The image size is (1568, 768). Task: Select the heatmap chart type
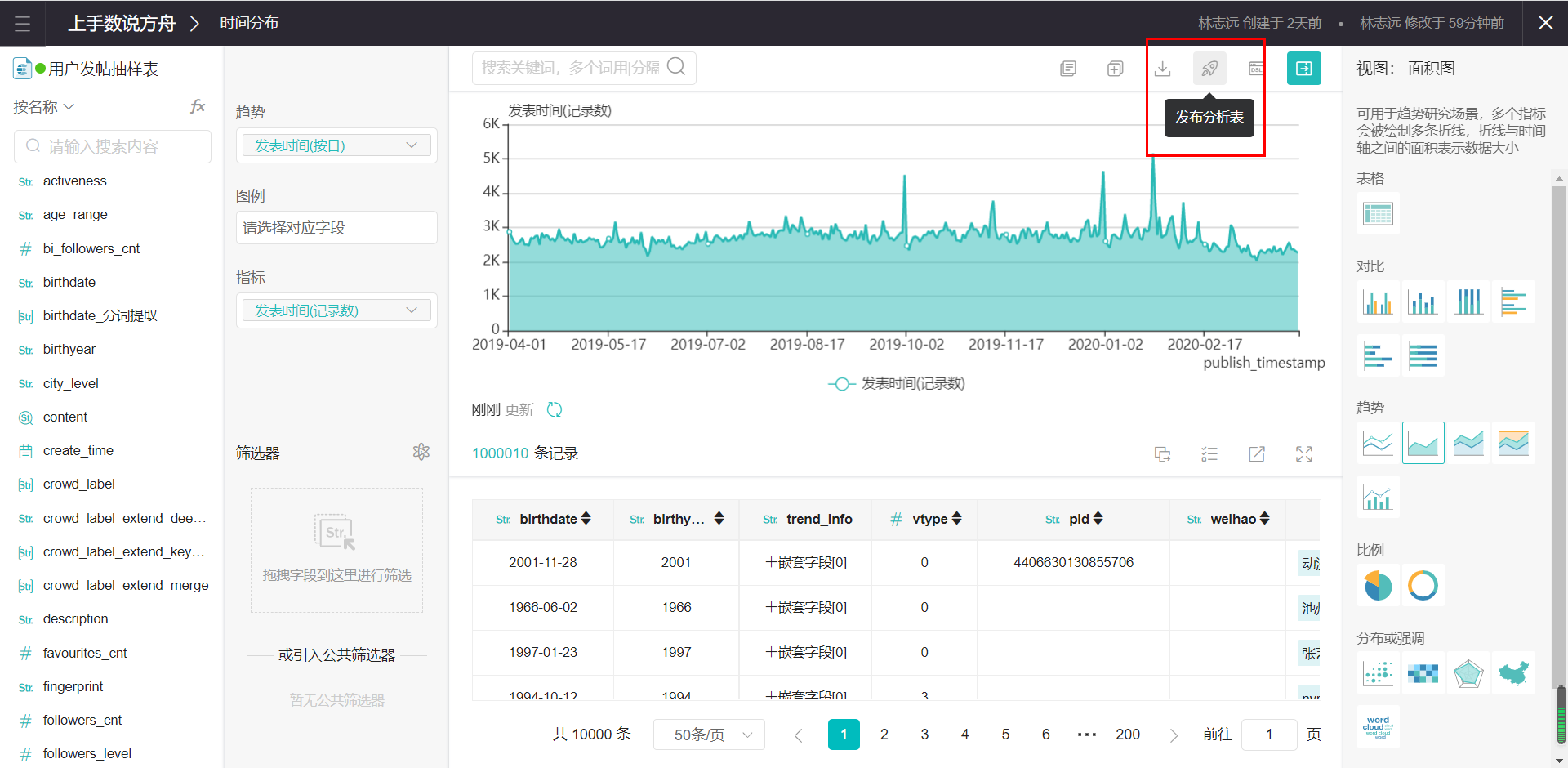click(1423, 673)
